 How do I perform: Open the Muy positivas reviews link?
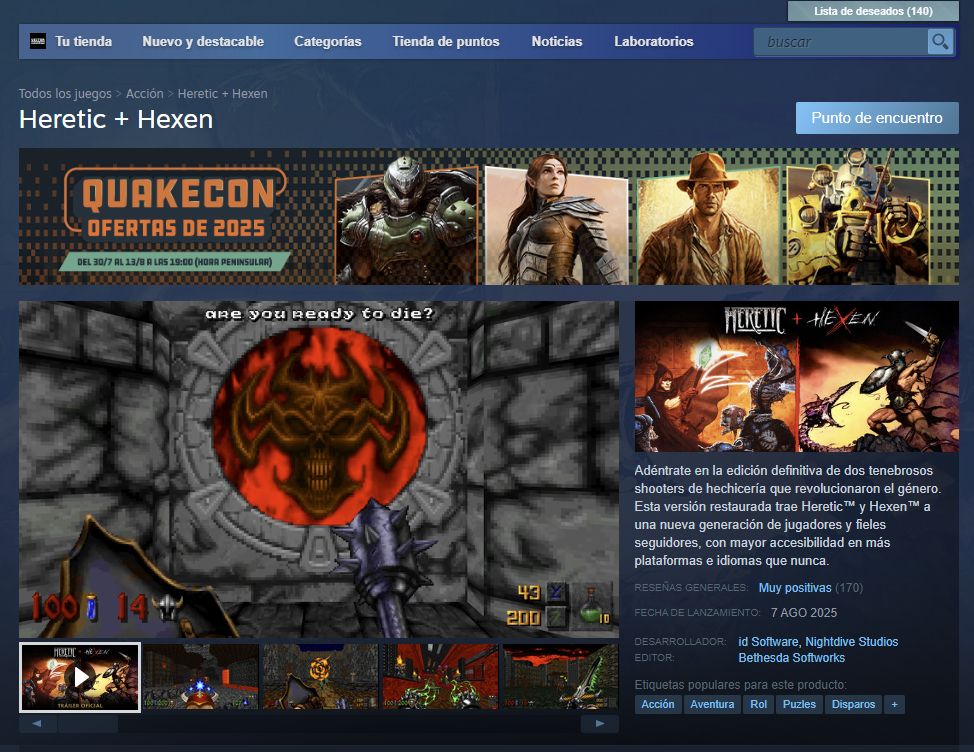[x=794, y=587]
